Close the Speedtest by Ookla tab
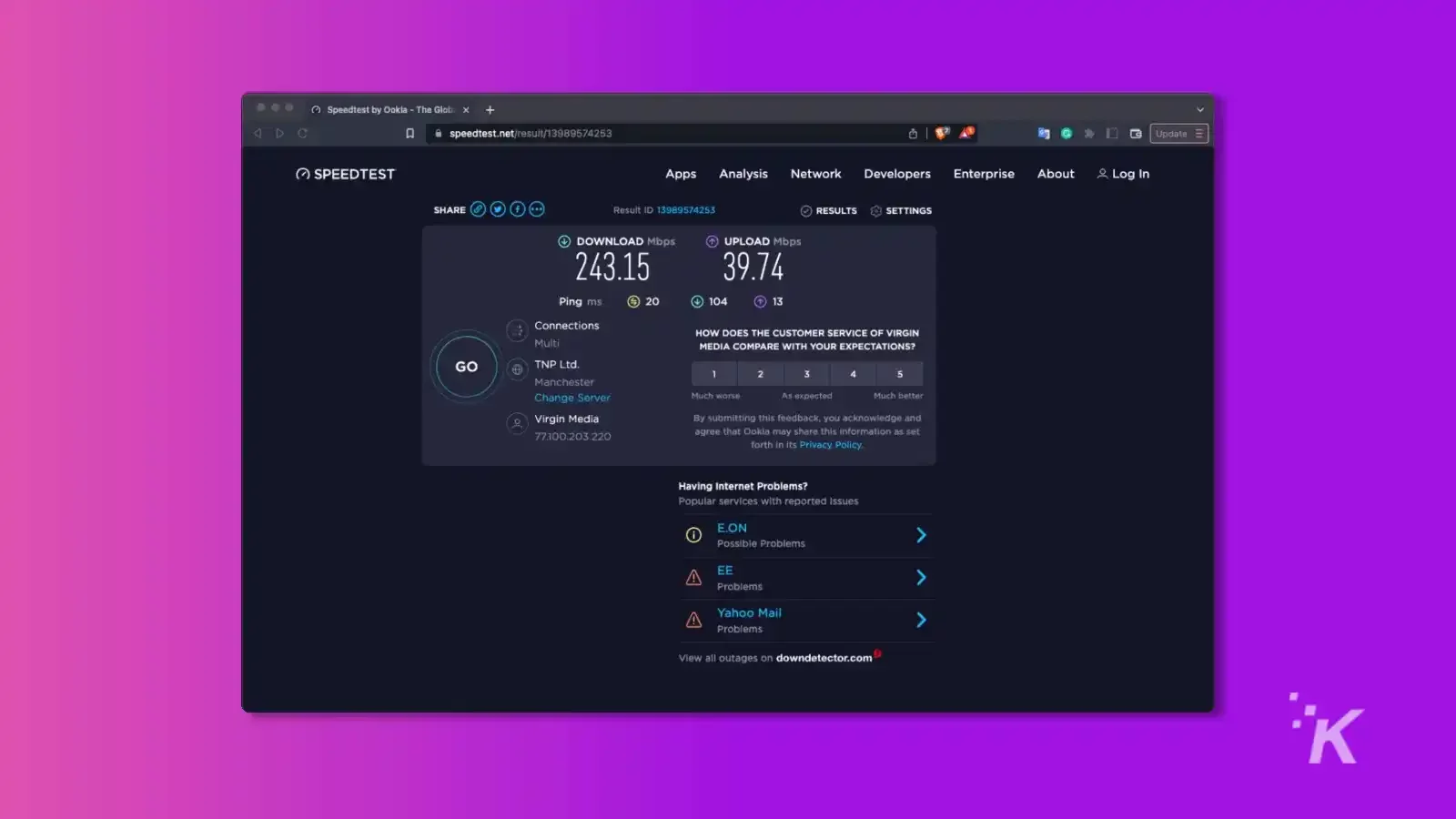 [466, 109]
